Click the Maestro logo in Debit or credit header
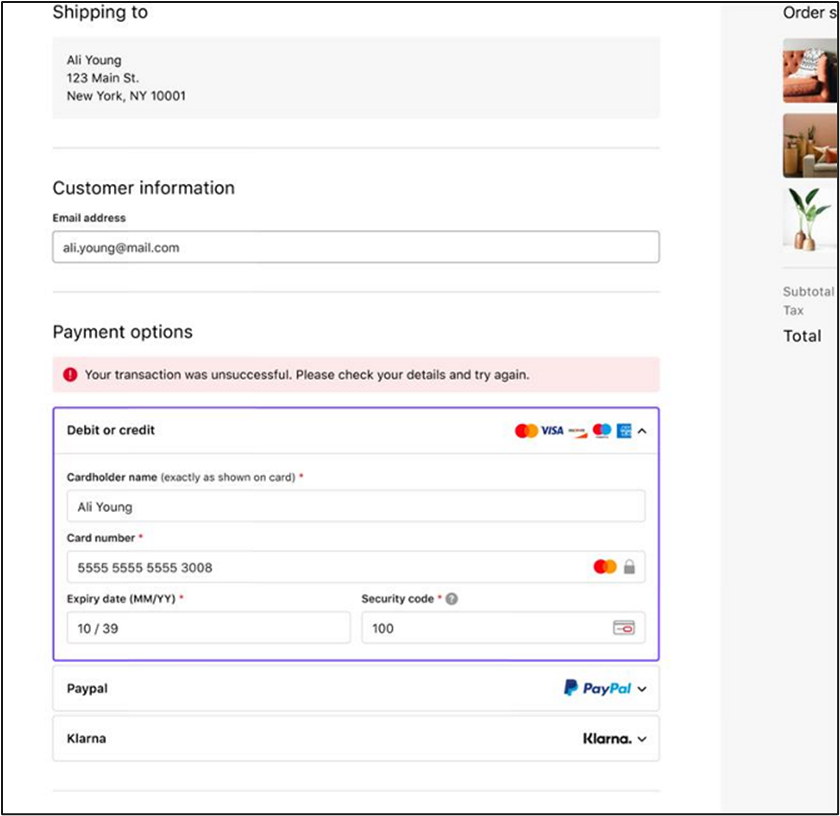This screenshot has height=816, width=840. click(601, 431)
